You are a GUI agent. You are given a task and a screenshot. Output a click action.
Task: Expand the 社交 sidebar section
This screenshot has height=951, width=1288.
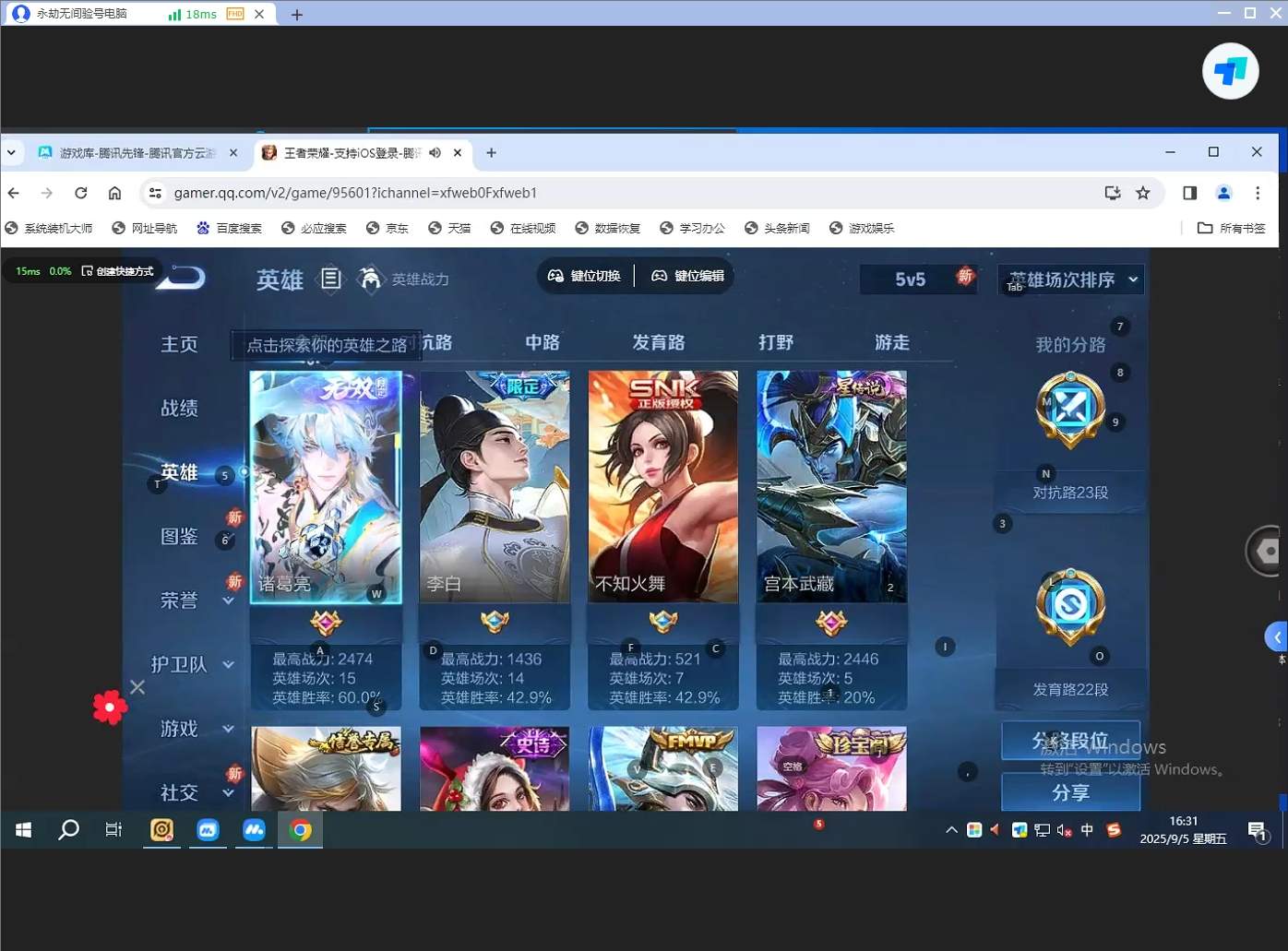(x=229, y=792)
